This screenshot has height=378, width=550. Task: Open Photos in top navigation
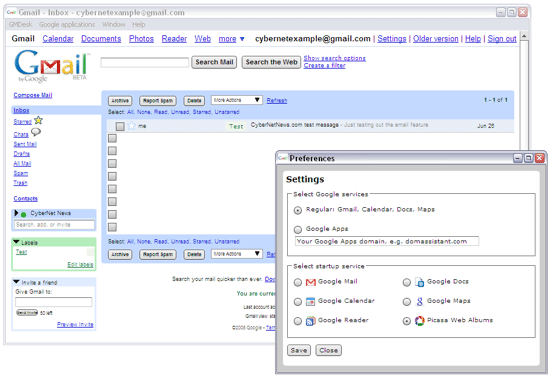pyautogui.click(x=141, y=39)
